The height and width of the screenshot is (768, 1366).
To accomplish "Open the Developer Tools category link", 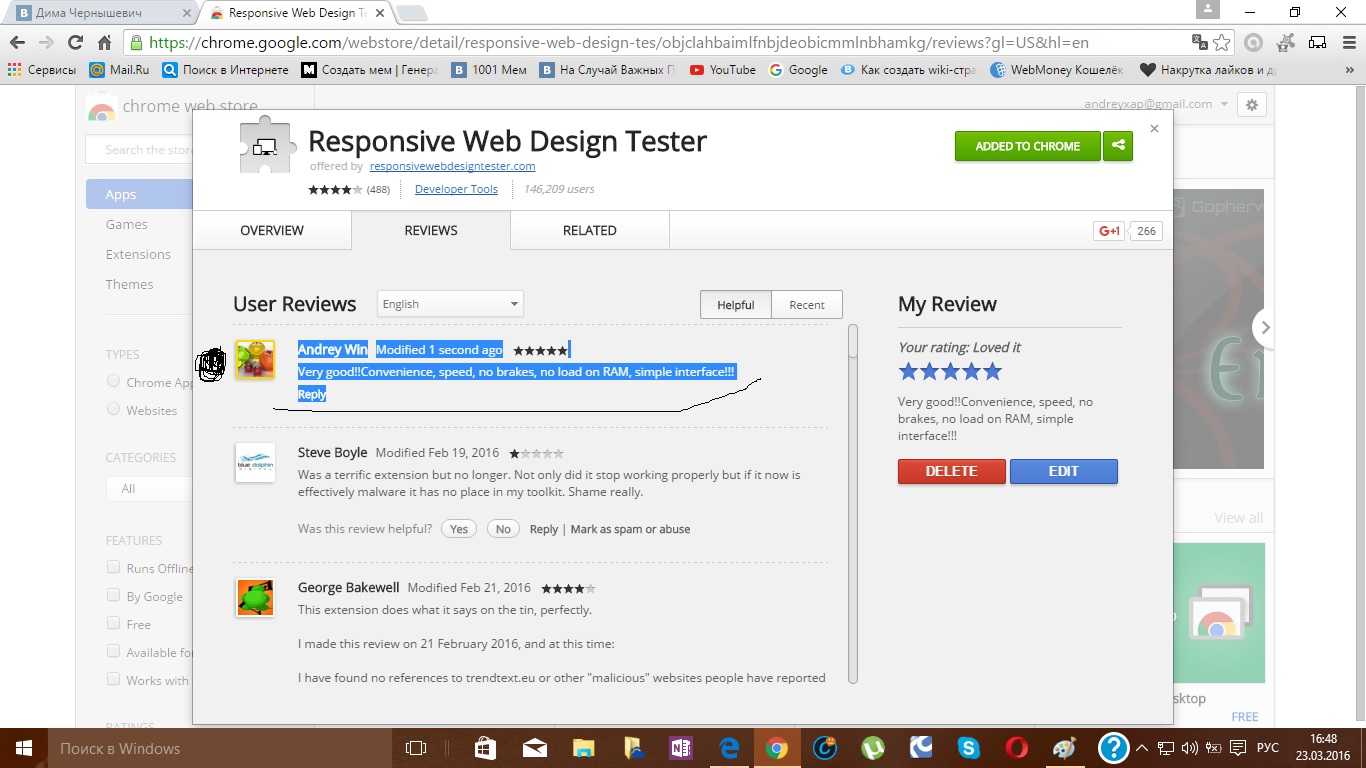I will point(456,189).
